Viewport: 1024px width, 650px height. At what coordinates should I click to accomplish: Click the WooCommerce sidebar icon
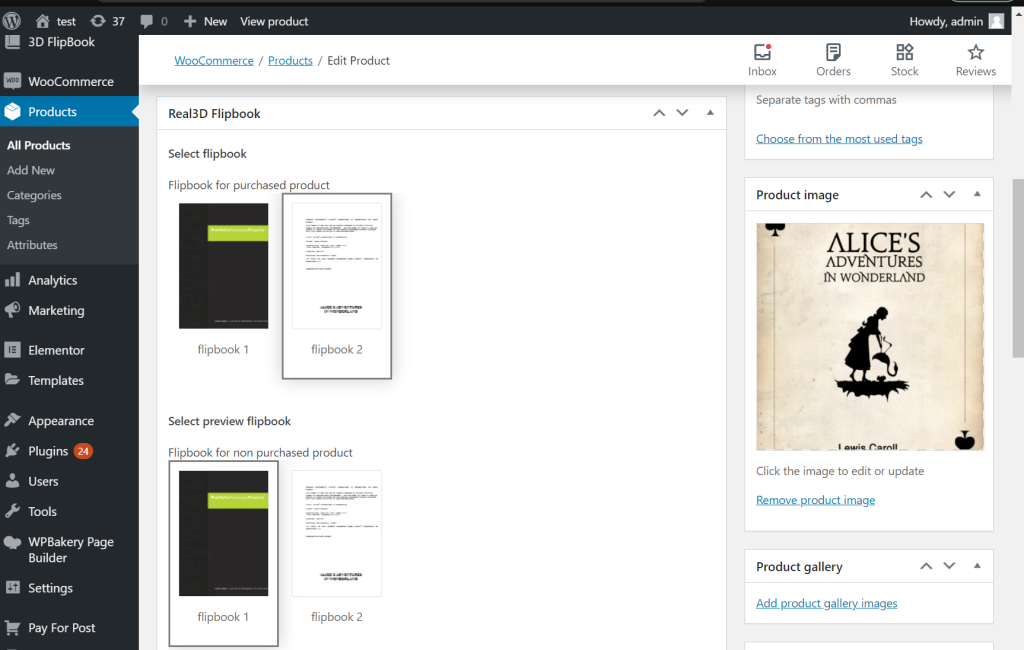point(12,81)
